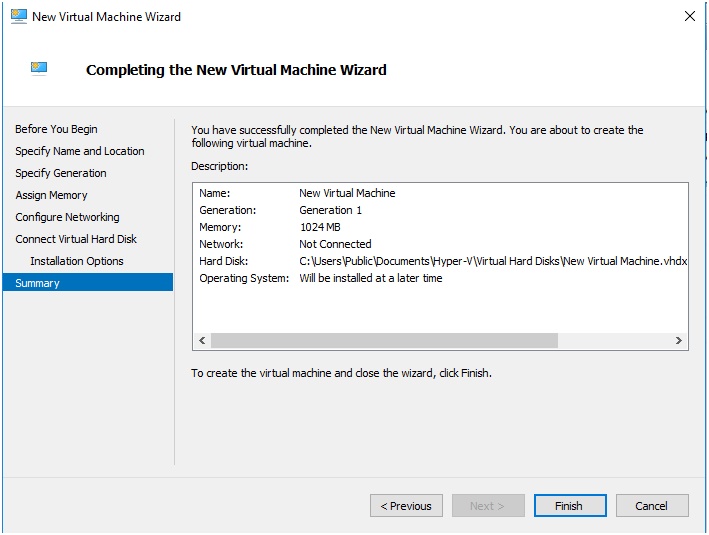The height and width of the screenshot is (535, 709).
Task: Click the 'Completing the New Virtual Machine Wizard' heading
Action: point(236,70)
